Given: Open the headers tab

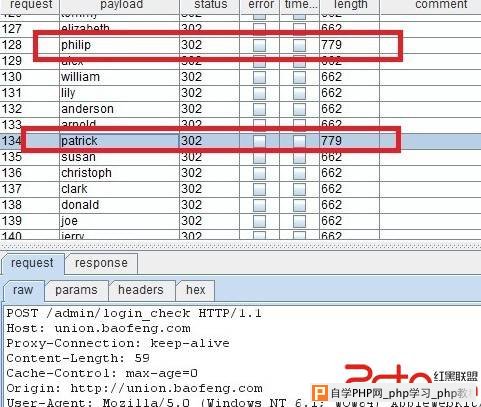Looking at the screenshot, I should pyautogui.click(x=141, y=290).
